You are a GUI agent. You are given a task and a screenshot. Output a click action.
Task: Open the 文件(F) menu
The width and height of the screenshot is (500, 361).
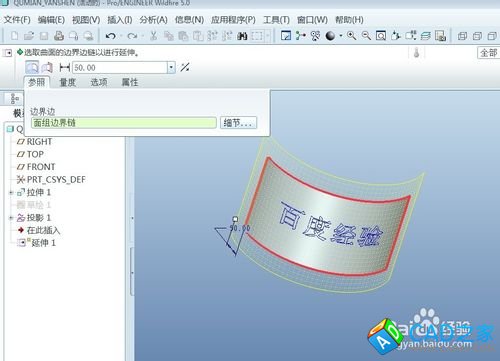(17, 20)
